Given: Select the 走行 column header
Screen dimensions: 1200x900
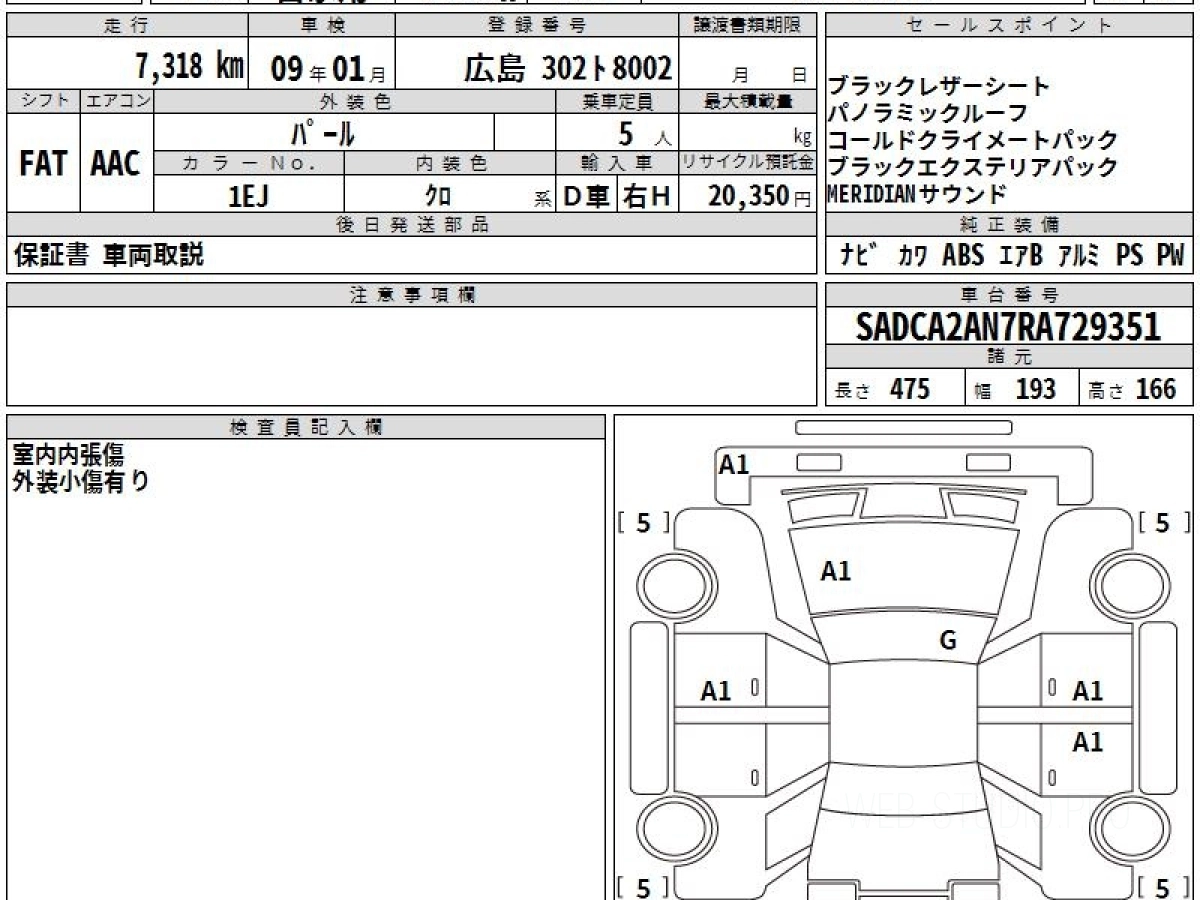Looking at the screenshot, I should tap(125, 26).
